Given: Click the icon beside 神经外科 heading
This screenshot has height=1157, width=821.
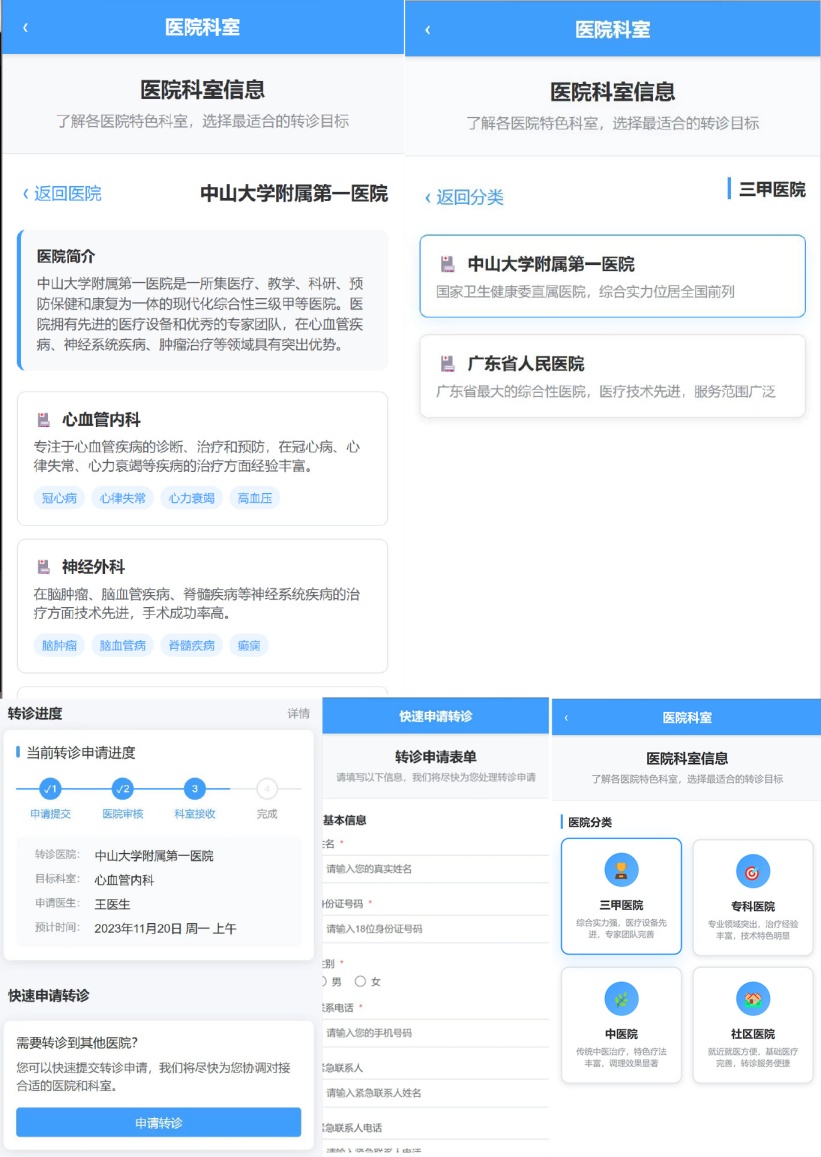Looking at the screenshot, I should (44, 567).
